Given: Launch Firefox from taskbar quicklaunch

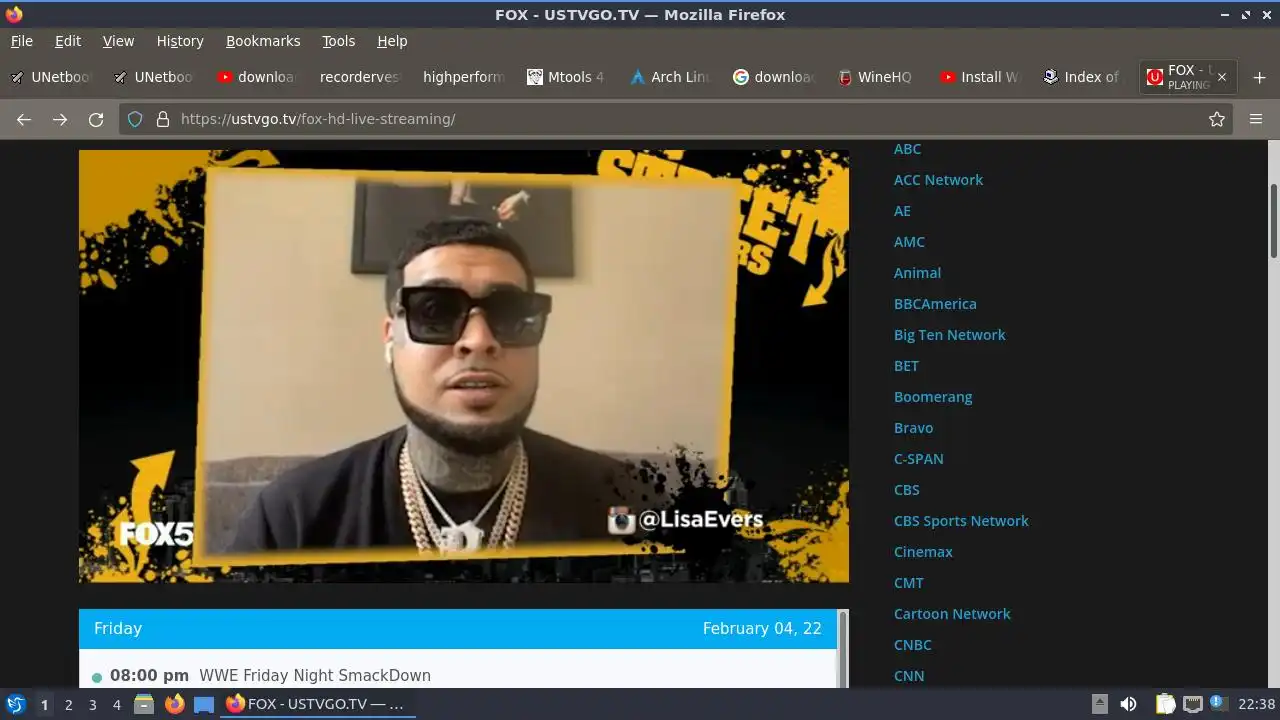Looking at the screenshot, I should (x=174, y=704).
